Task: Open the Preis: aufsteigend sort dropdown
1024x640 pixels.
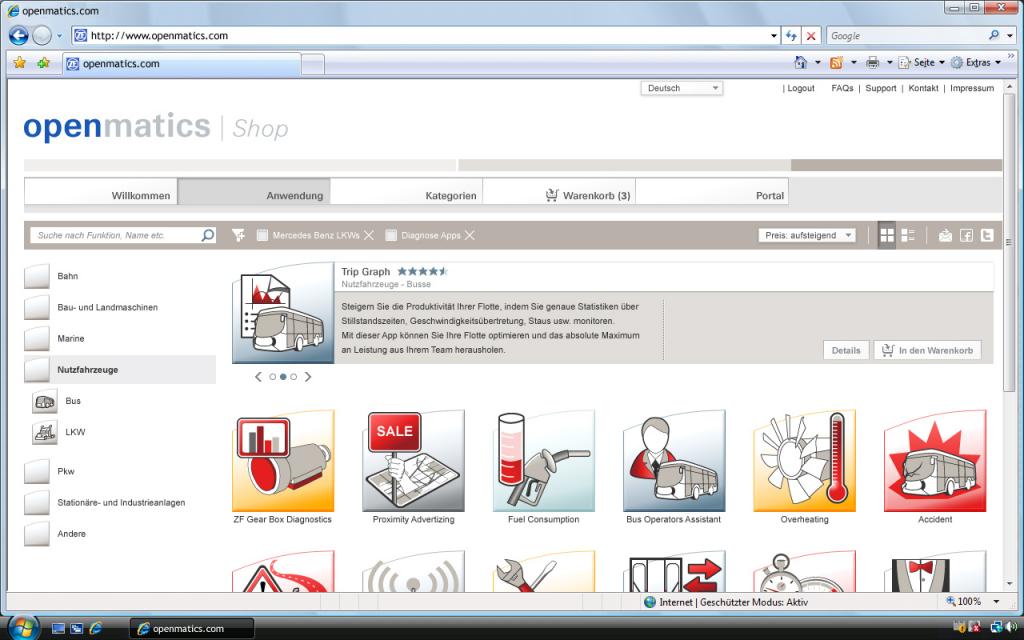Action: click(x=807, y=235)
